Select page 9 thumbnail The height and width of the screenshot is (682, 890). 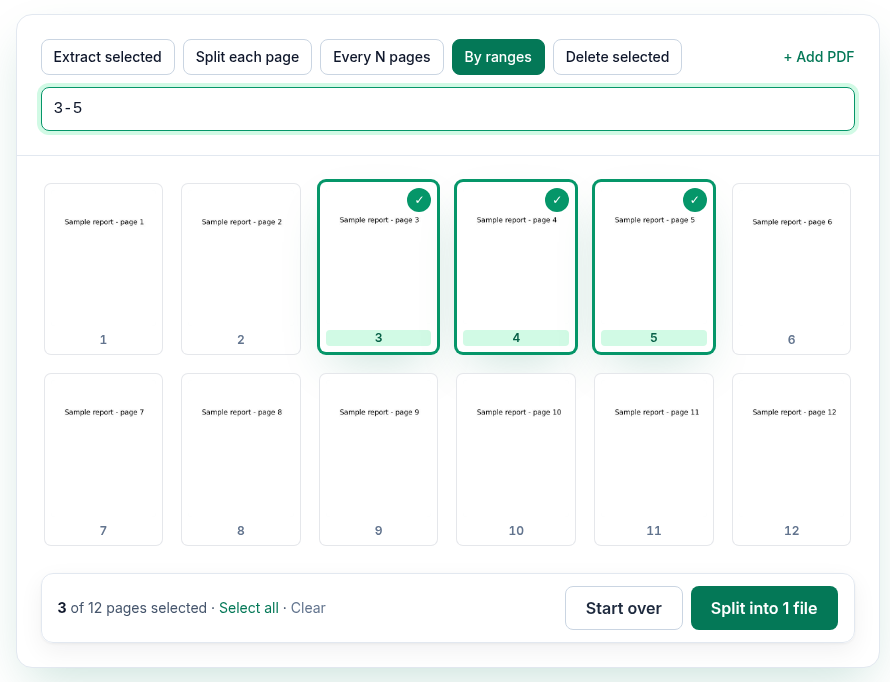379,460
